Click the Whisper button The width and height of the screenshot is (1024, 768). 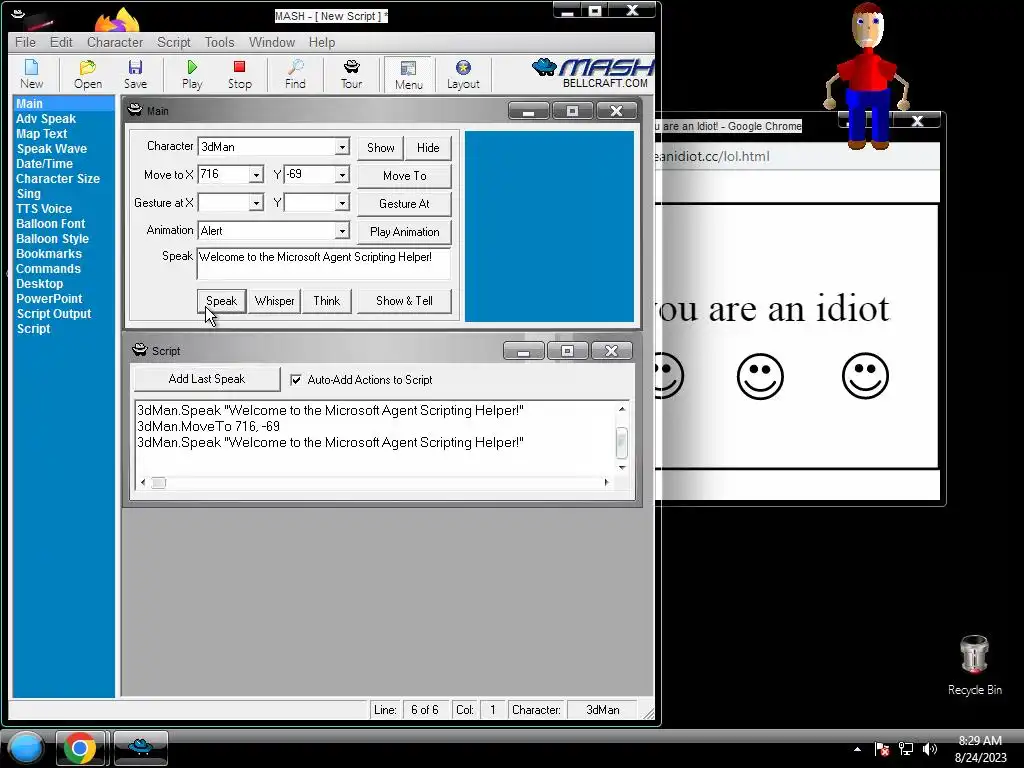[x=274, y=301]
